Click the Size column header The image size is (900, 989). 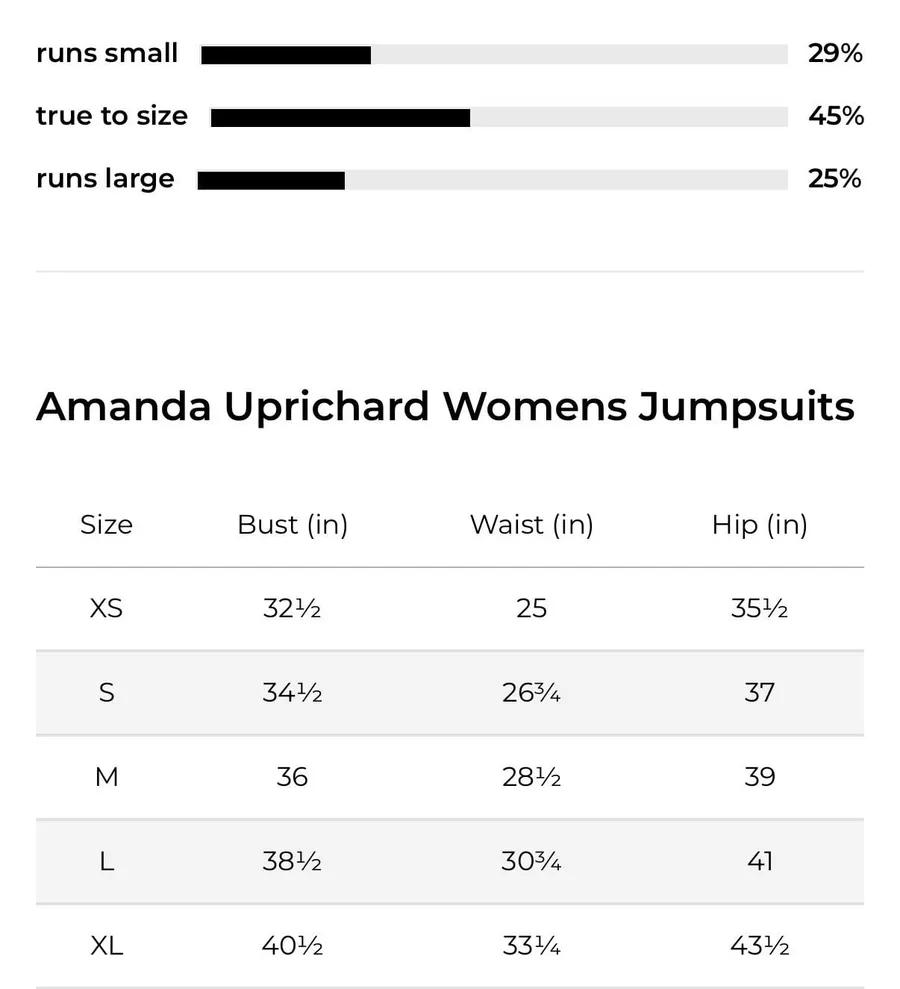pos(107,525)
